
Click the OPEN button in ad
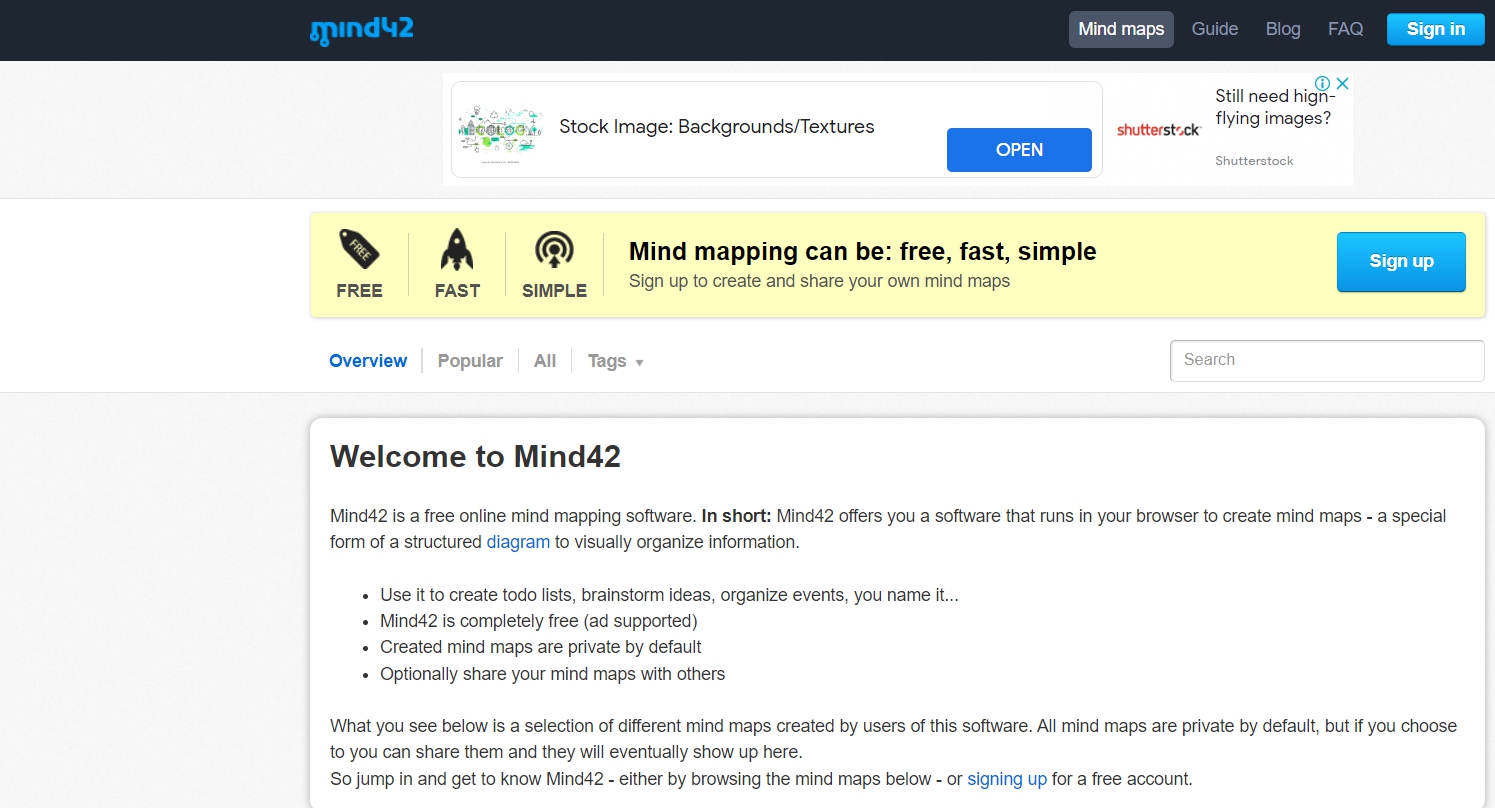[1019, 150]
